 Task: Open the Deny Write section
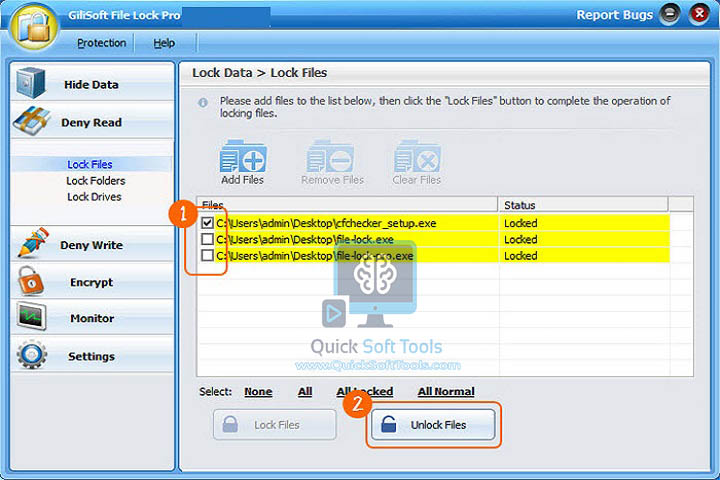click(92, 243)
